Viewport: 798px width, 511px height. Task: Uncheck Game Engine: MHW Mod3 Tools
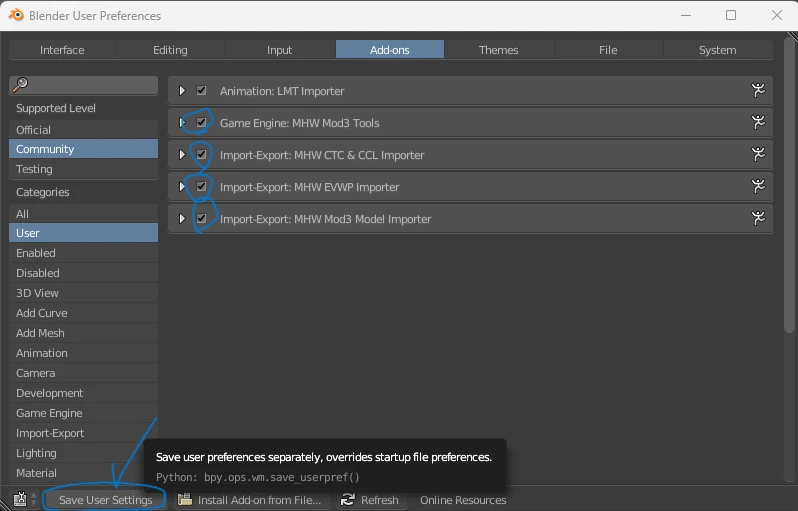pos(202,123)
